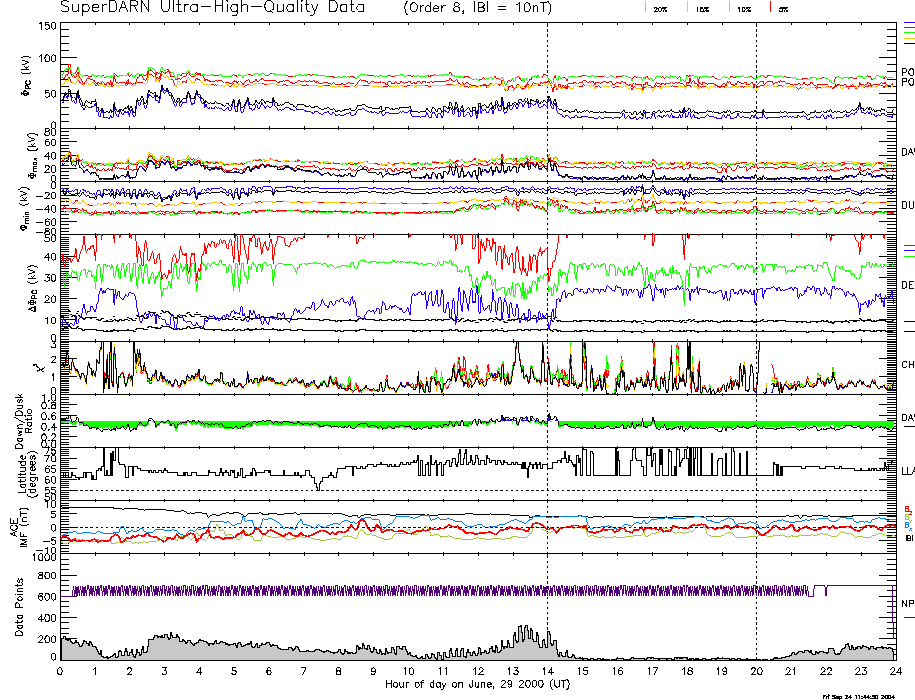
Task: Click the hour 12 tick label on x-axis
Action: pyautogui.click(x=477, y=670)
